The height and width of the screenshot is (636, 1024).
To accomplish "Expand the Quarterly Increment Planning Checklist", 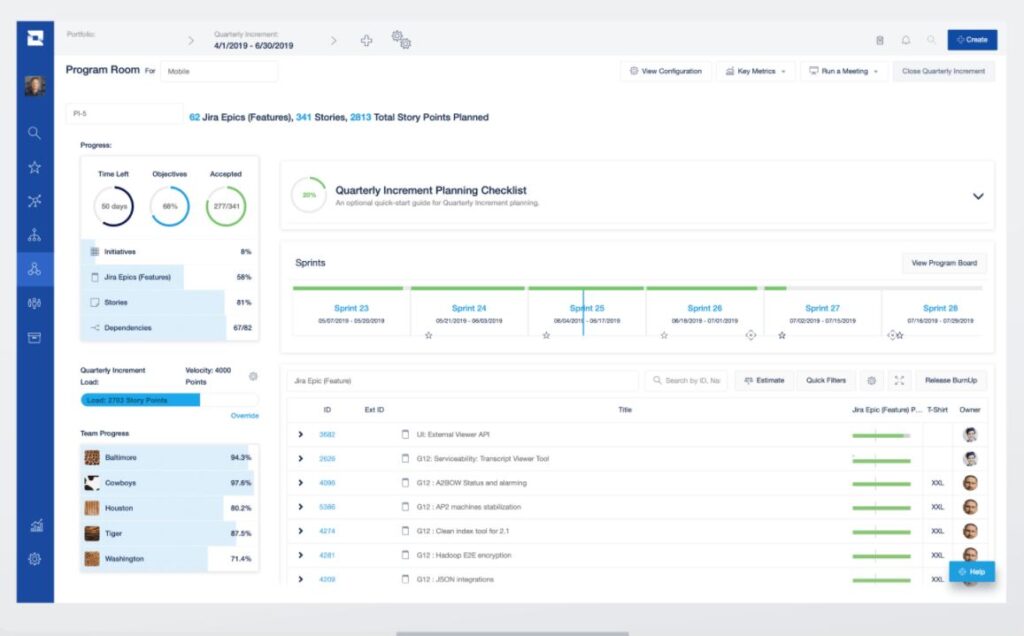I will 978,196.
